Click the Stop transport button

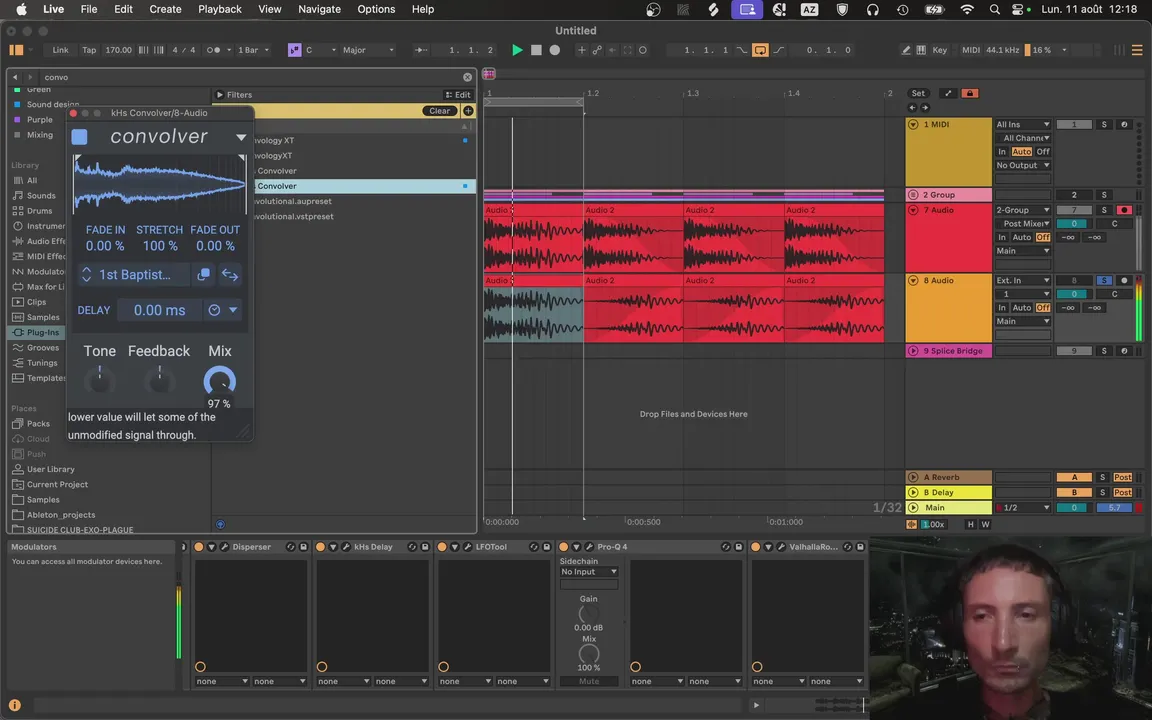tap(536, 50)
